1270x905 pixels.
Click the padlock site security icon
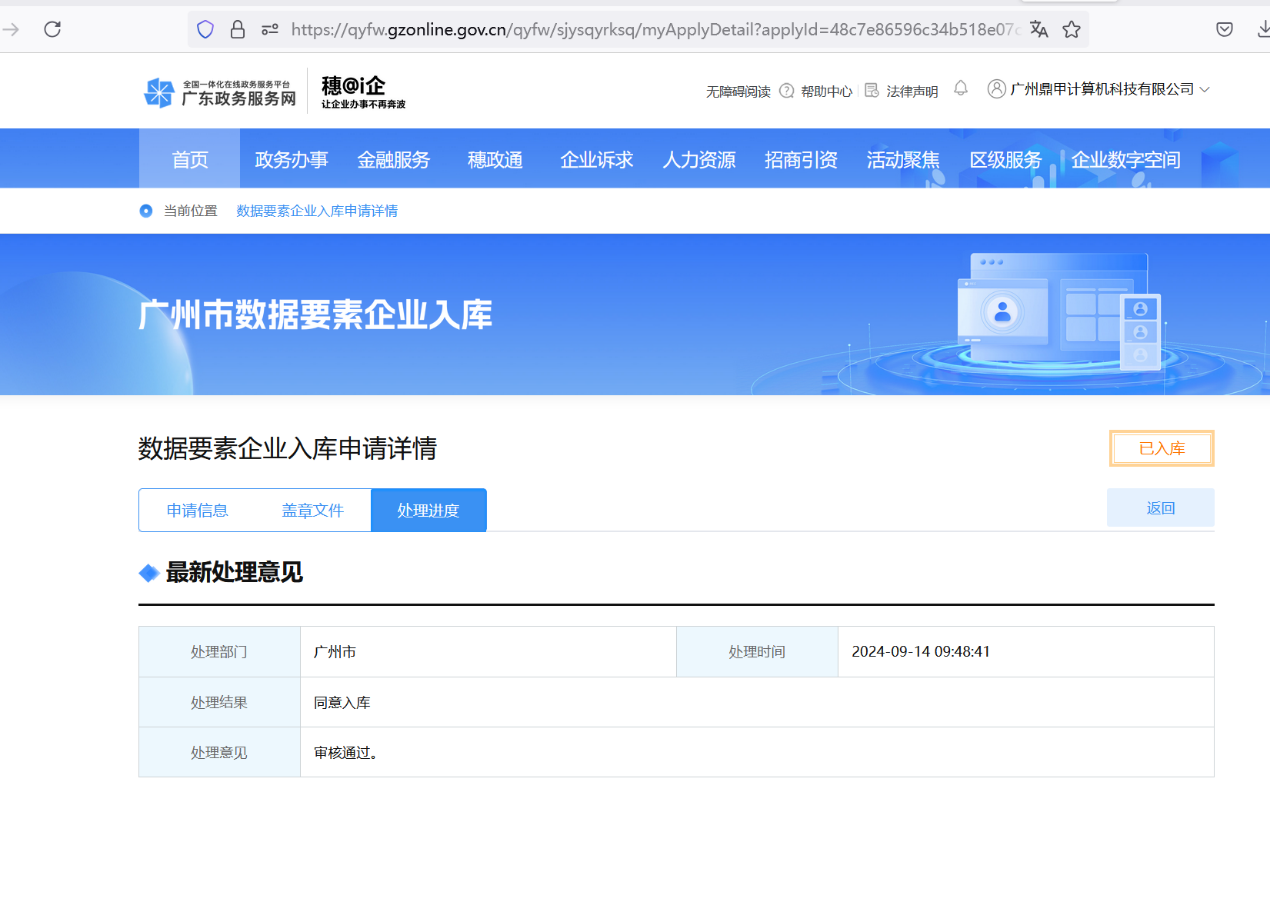237,29
